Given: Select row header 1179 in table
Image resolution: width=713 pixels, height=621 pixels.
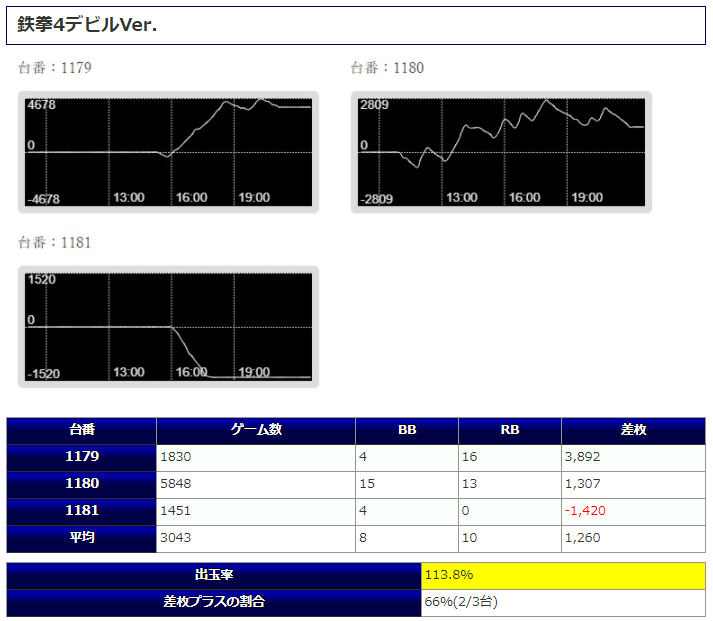Looking at the screenshot, I should [82, 457].
